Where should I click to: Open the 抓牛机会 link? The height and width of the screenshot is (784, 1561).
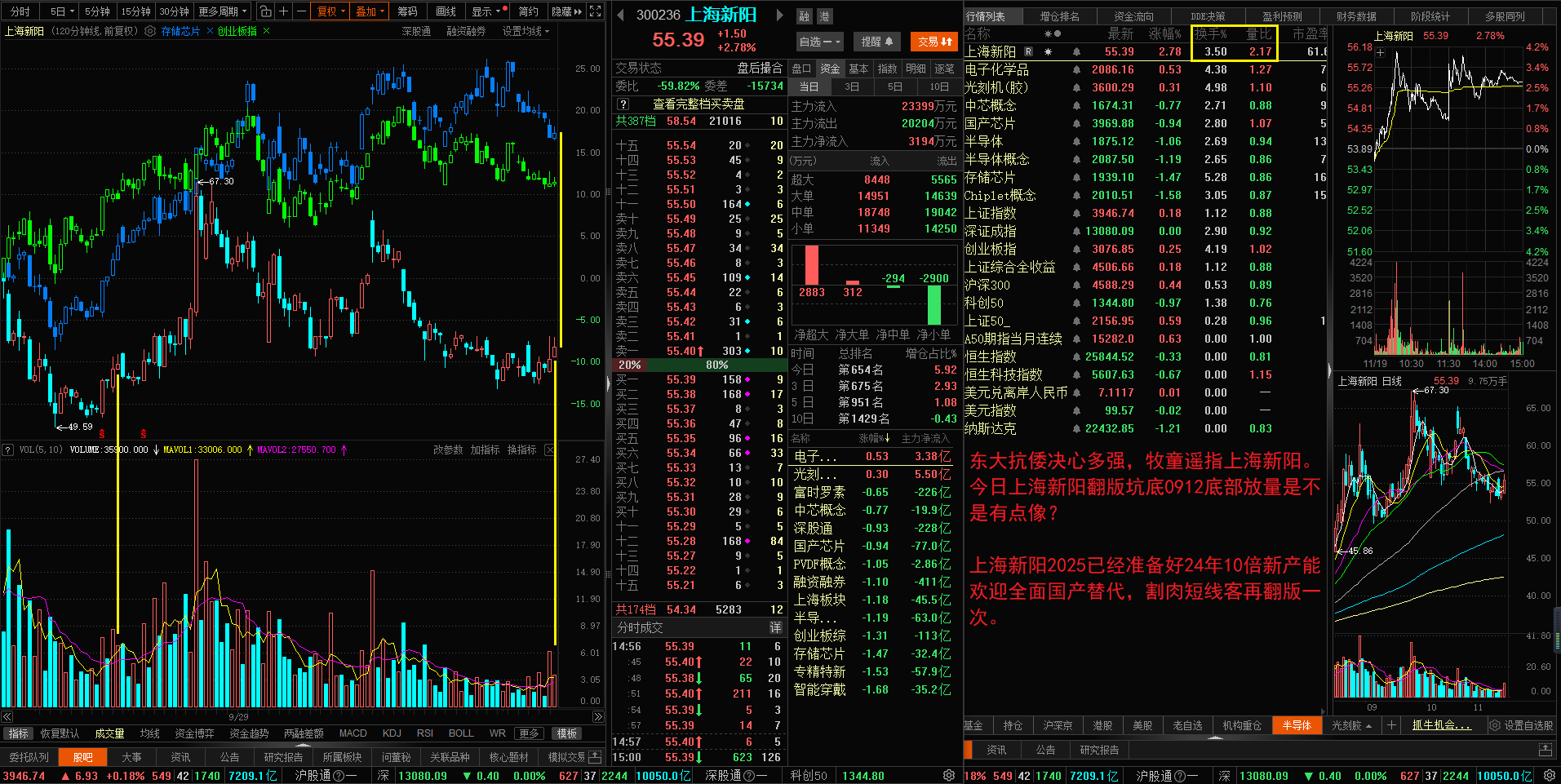tap(1442, 725)
